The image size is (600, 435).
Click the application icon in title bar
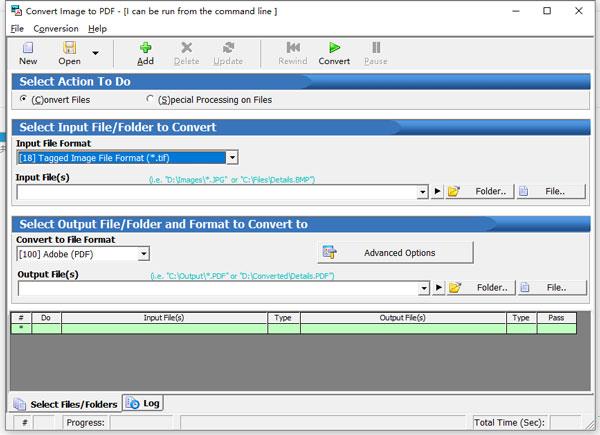(16, 11)
